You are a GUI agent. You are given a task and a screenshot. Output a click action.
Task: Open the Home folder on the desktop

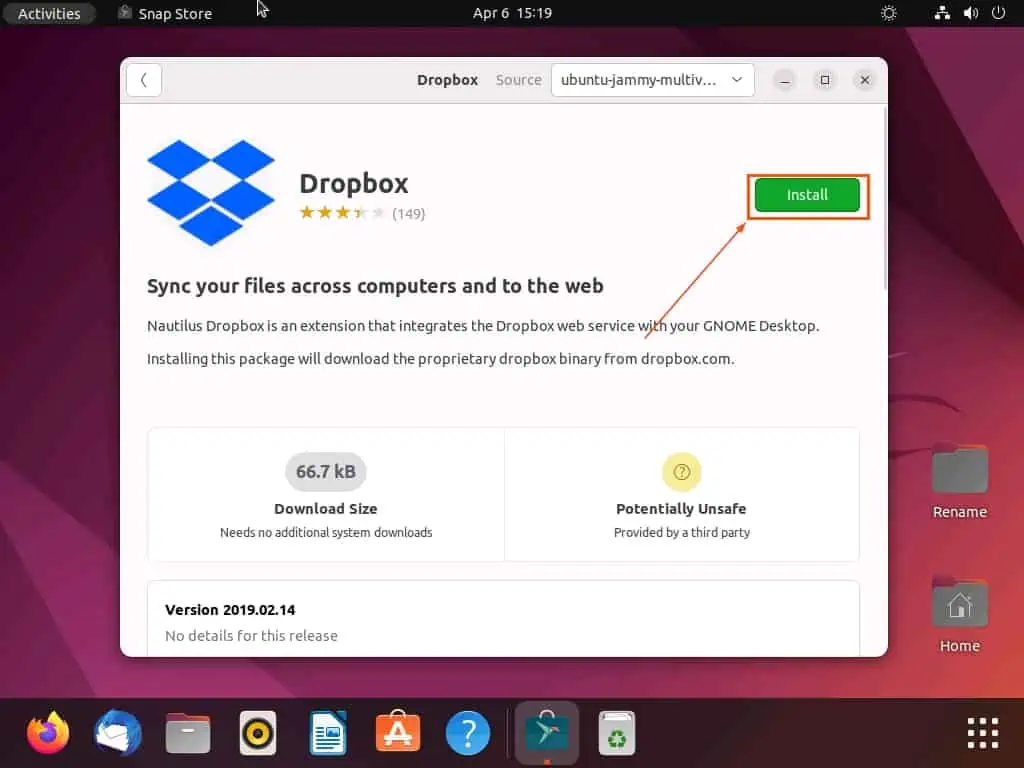[958, 605]
